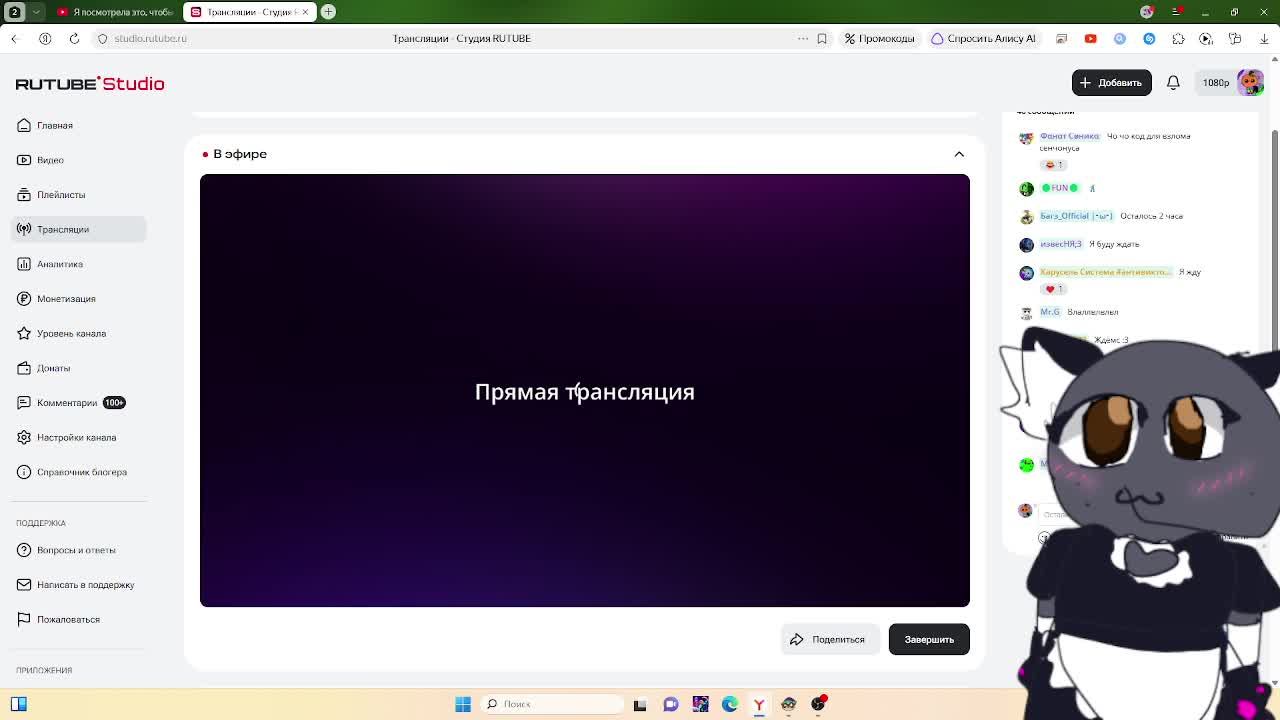
Task: Open notifications bell icon
Action: click(1173, 83)
